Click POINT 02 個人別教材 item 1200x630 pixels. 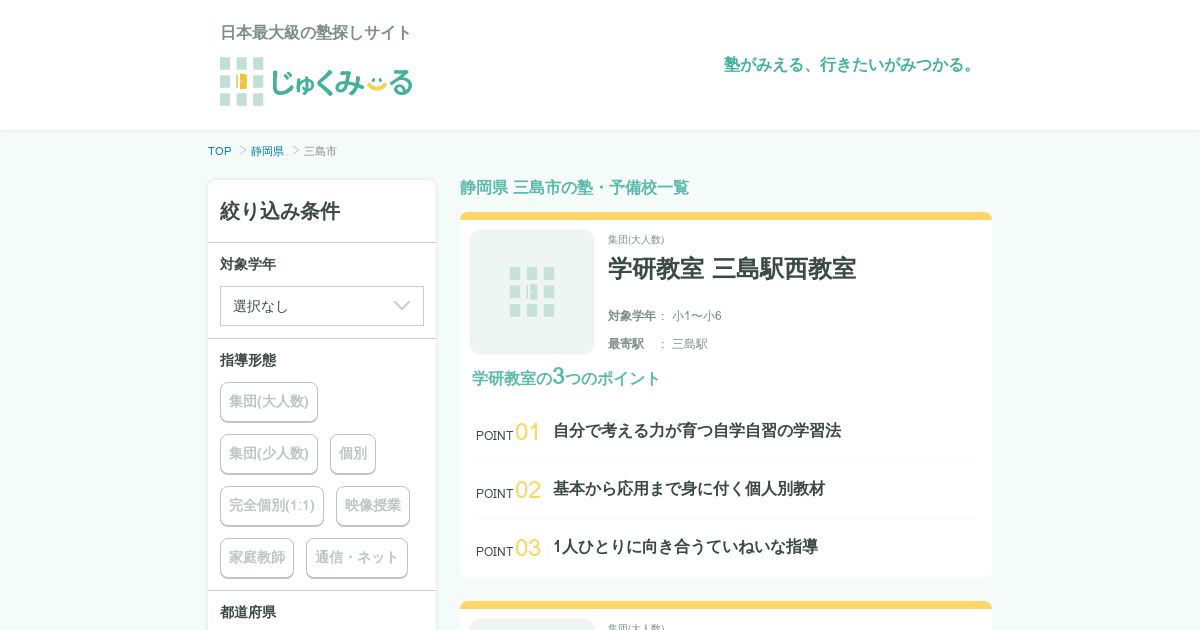pyautogui.click(x=688, y=489)
